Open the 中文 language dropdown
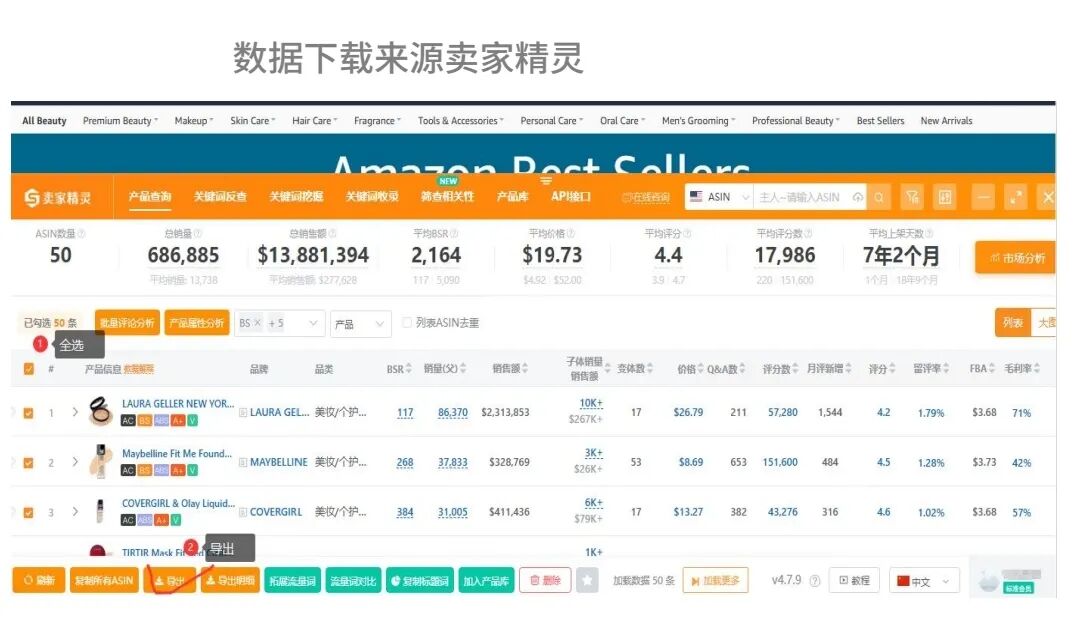Viewport: 1080px width, 624px height. point(923,581)
